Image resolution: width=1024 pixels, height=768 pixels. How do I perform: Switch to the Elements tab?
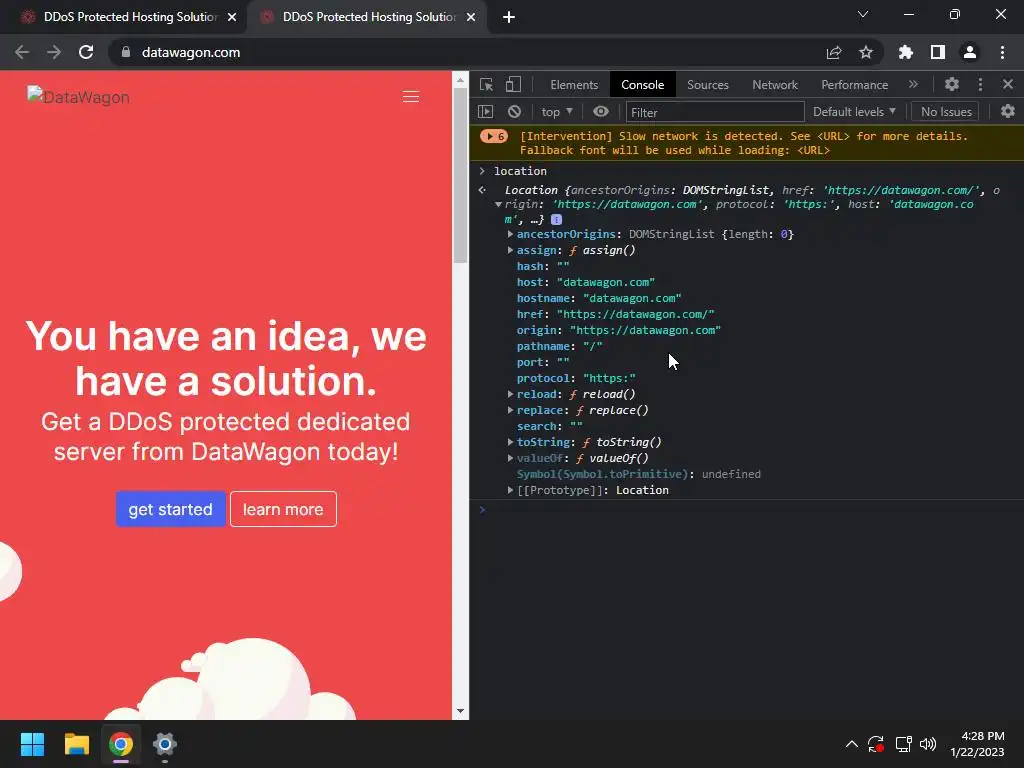click(x=574, y=85)
